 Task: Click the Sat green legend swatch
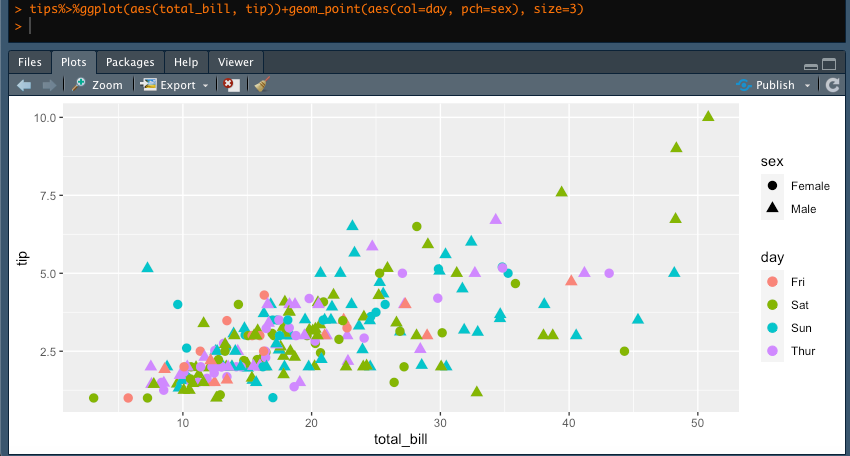pos(772,305)
